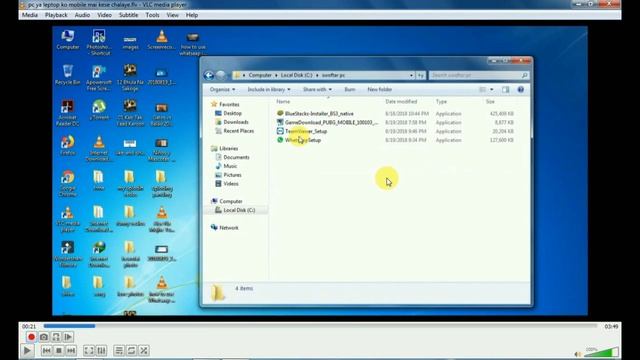Open the Include in library dropdown

pyautogui.click(x=269, y=89)
